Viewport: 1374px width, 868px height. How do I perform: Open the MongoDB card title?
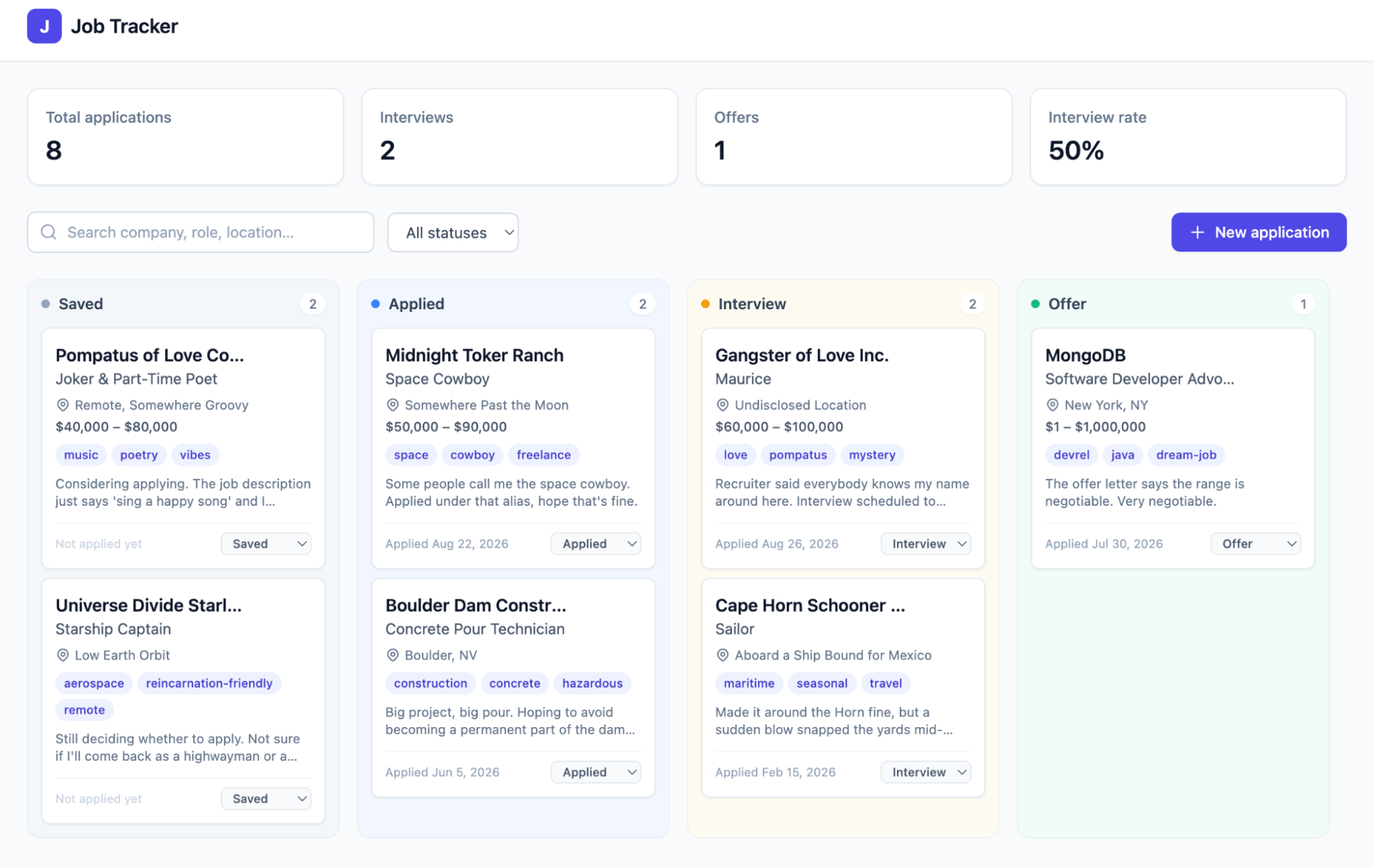1085,355
